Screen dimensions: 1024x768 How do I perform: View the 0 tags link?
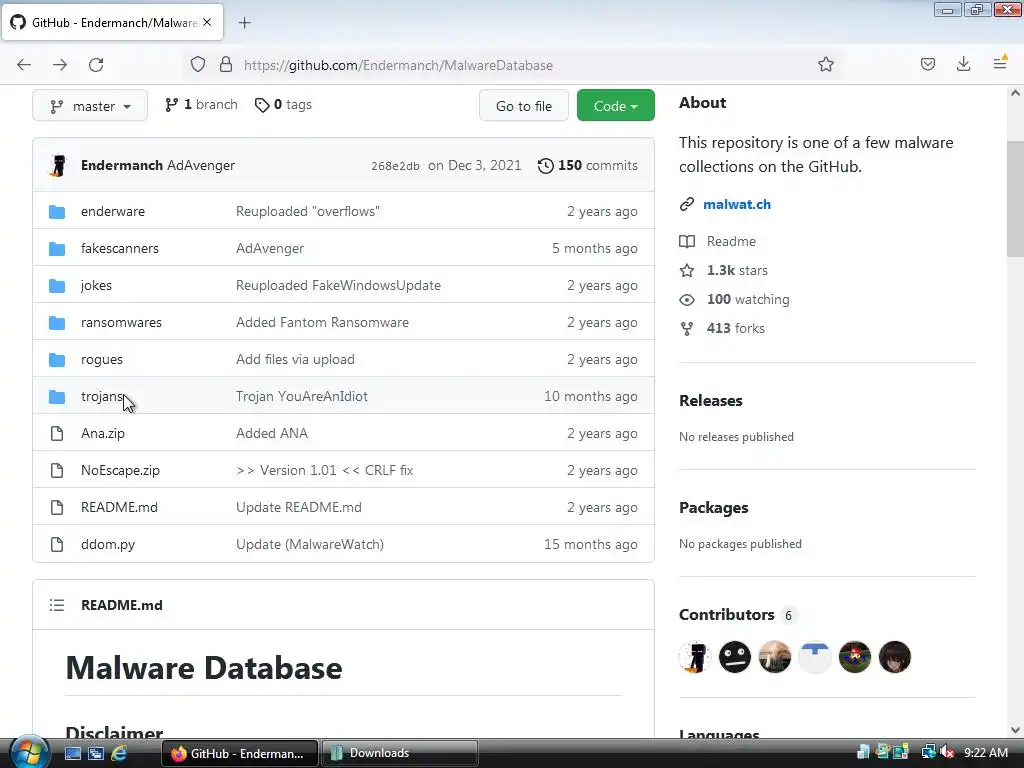click(x=283, y=105)
